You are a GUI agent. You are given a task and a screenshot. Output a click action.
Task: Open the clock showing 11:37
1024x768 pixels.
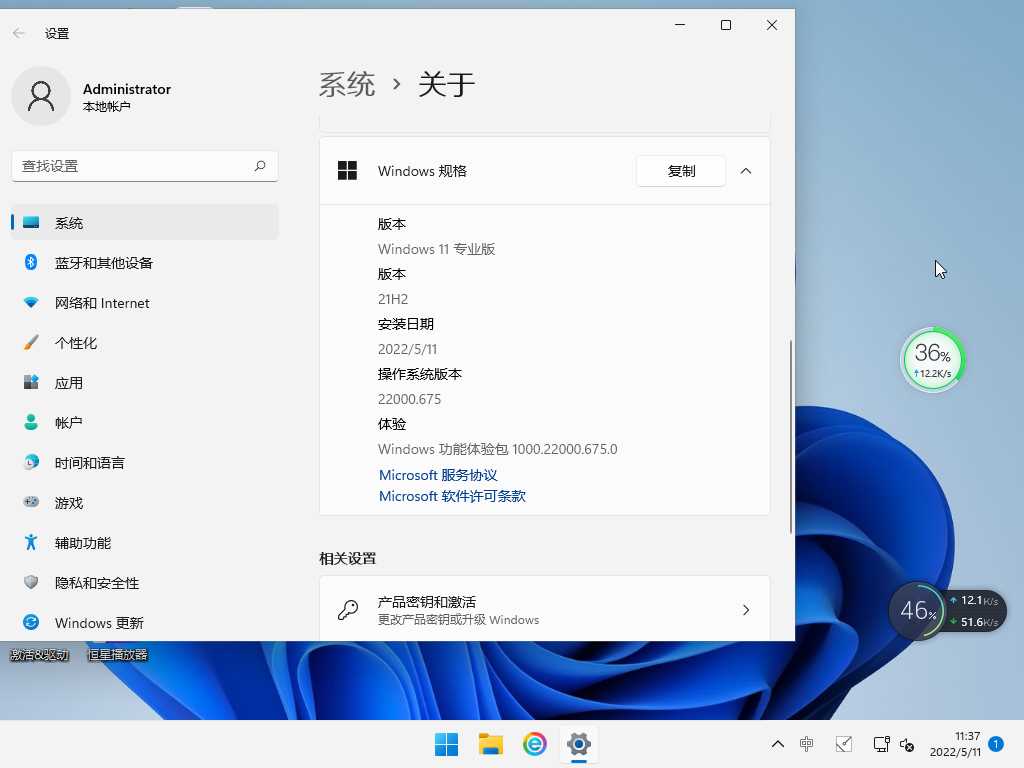coord(955,744)
